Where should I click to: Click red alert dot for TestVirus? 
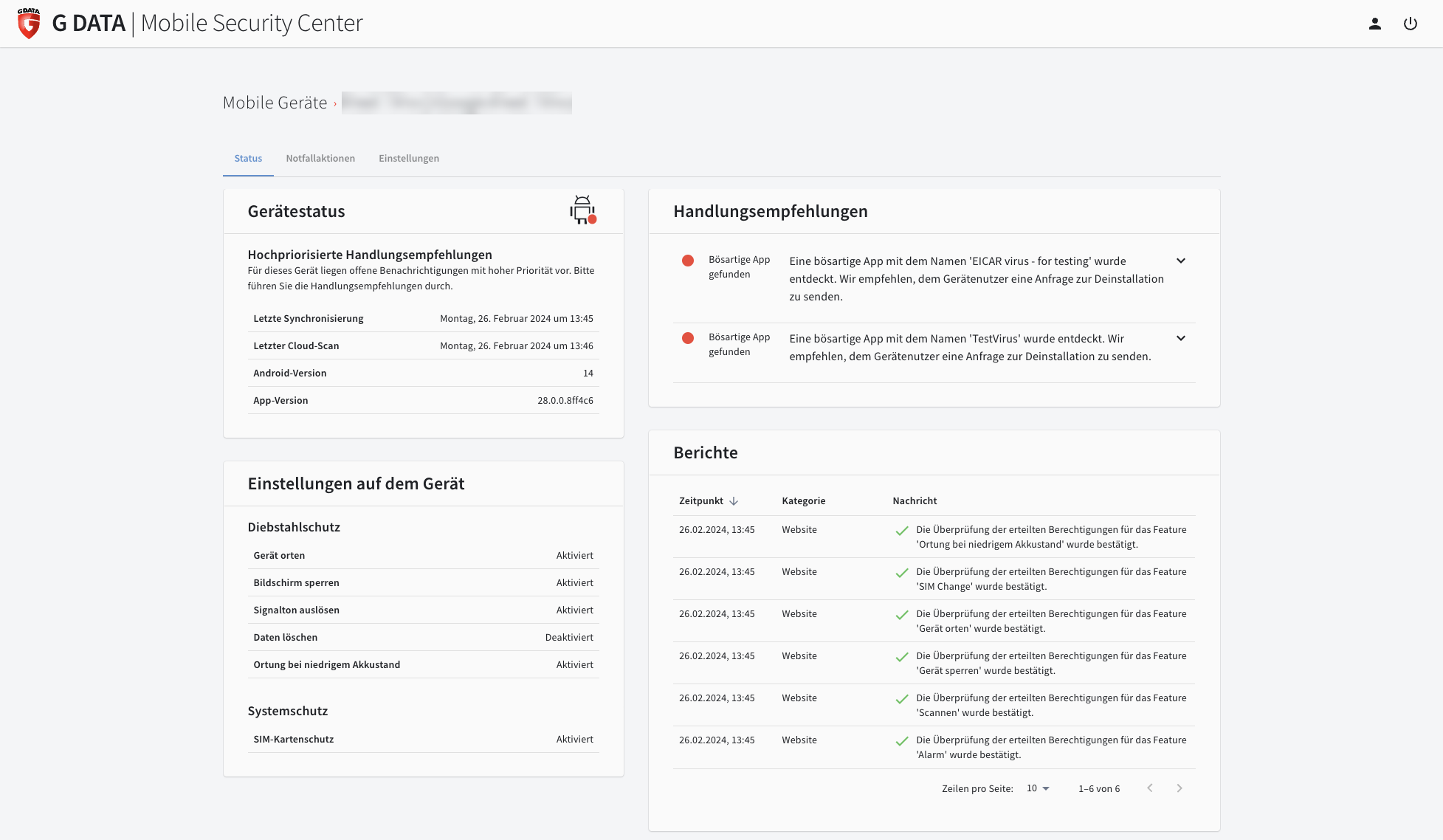(x=688, y=338)
